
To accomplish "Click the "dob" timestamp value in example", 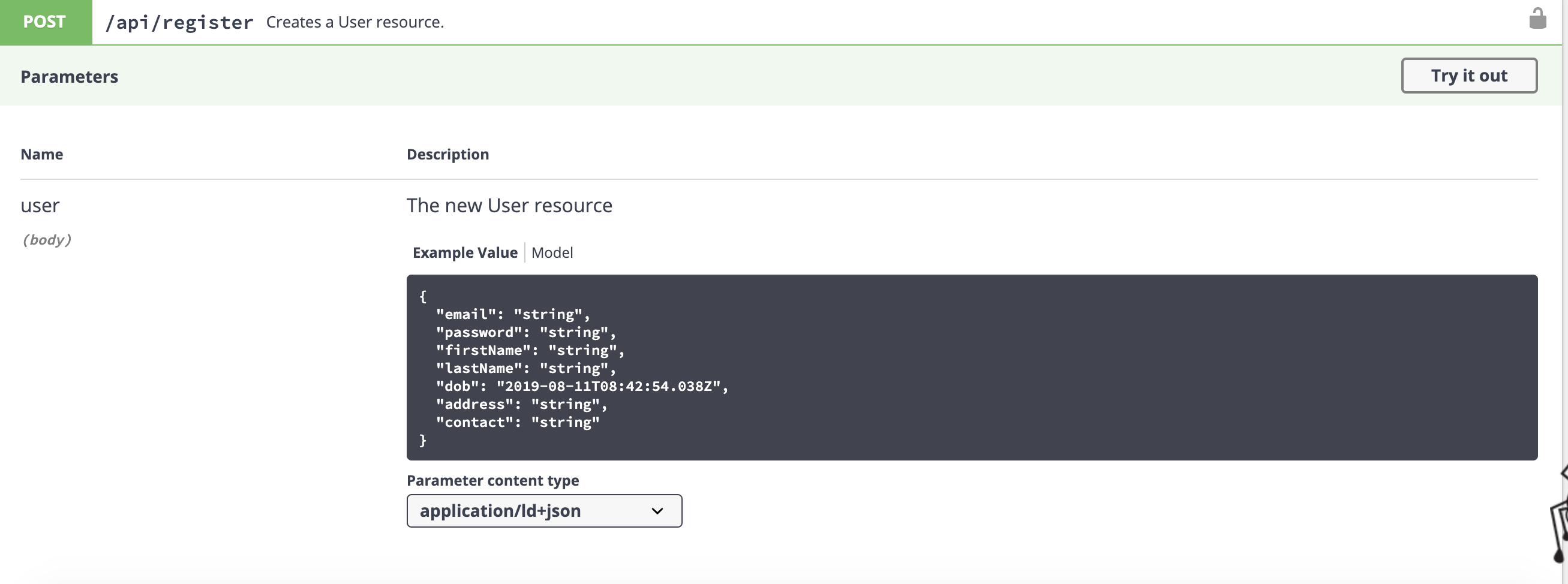I will pos(609,386).
